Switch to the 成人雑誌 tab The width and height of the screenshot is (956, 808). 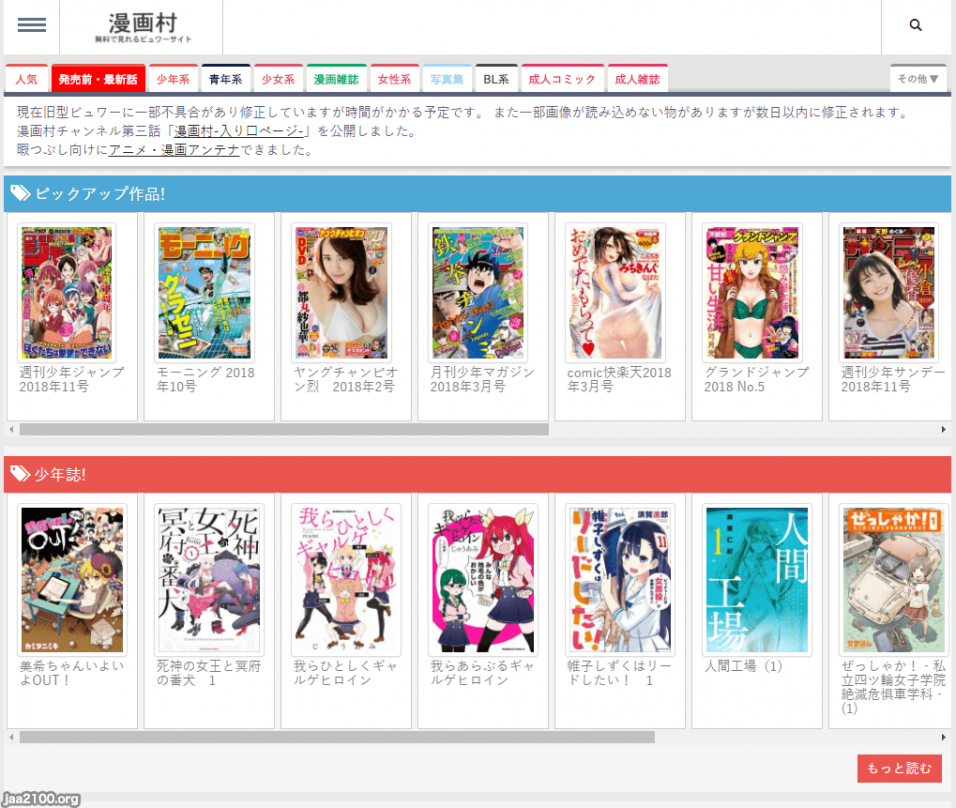click(638, 79)
